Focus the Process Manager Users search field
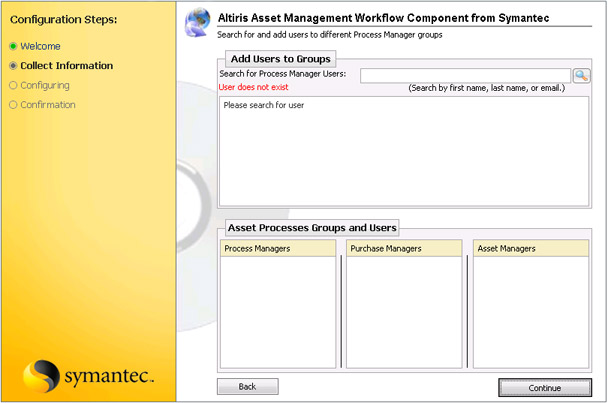 point(465,76)
